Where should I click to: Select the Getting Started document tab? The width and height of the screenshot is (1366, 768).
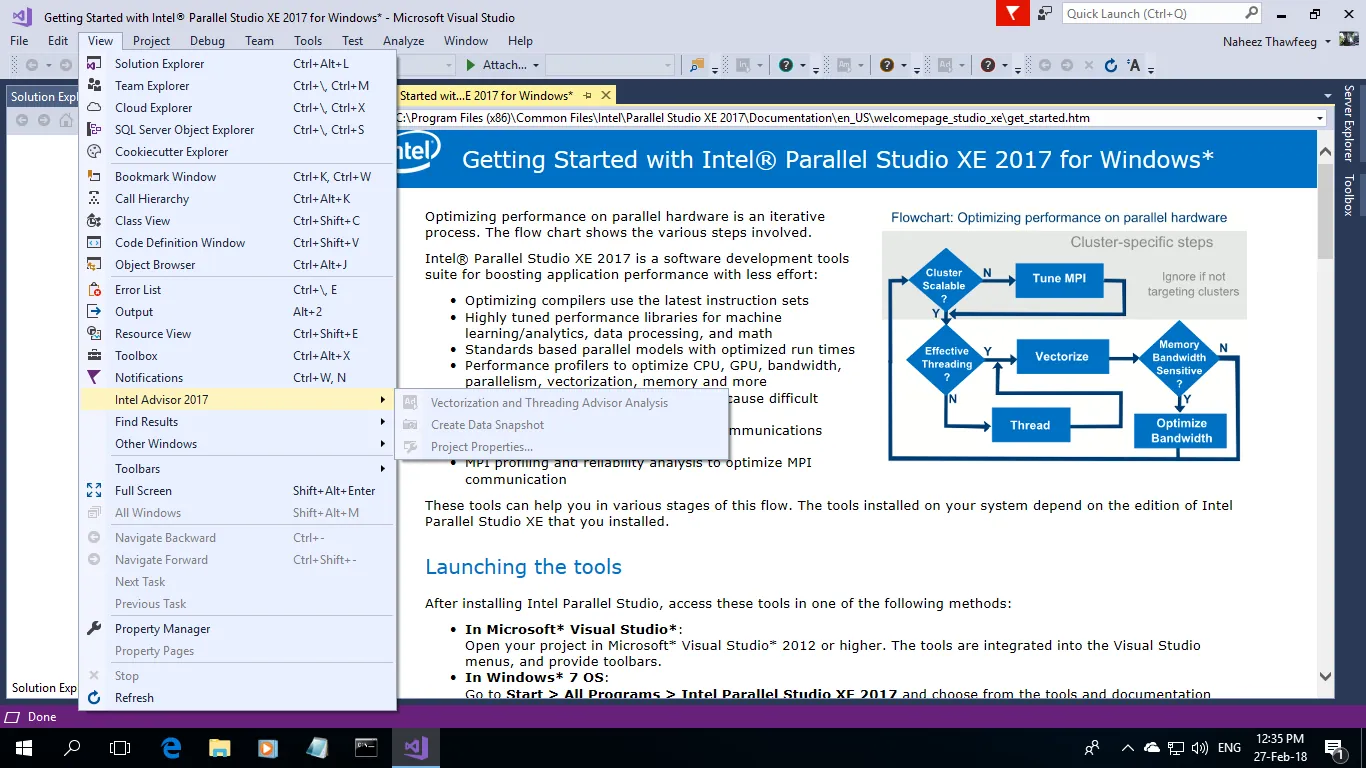pyautogui.click(x=486, y=95)
